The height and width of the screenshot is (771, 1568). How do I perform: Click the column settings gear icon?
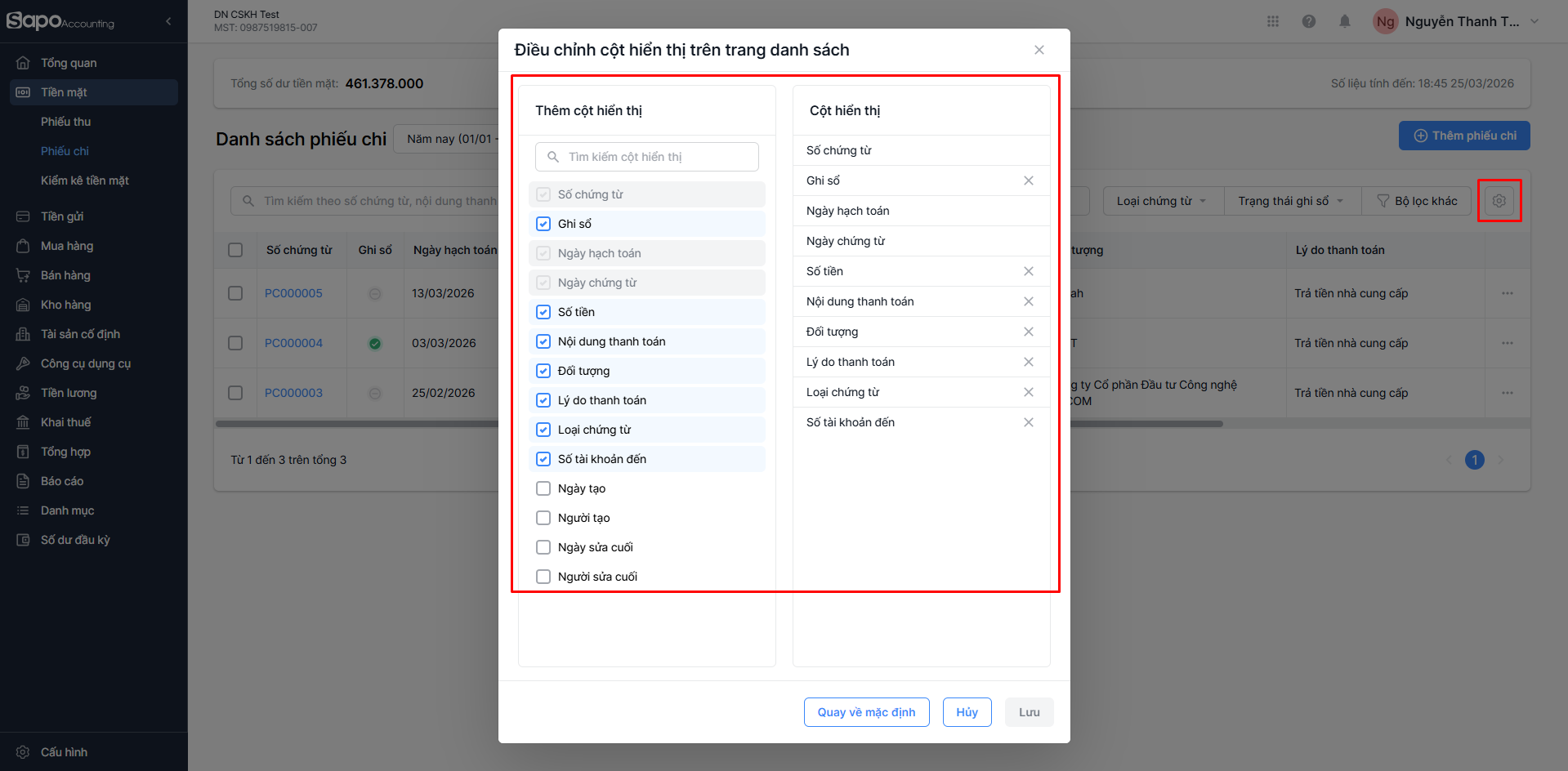coord(1499,201)
